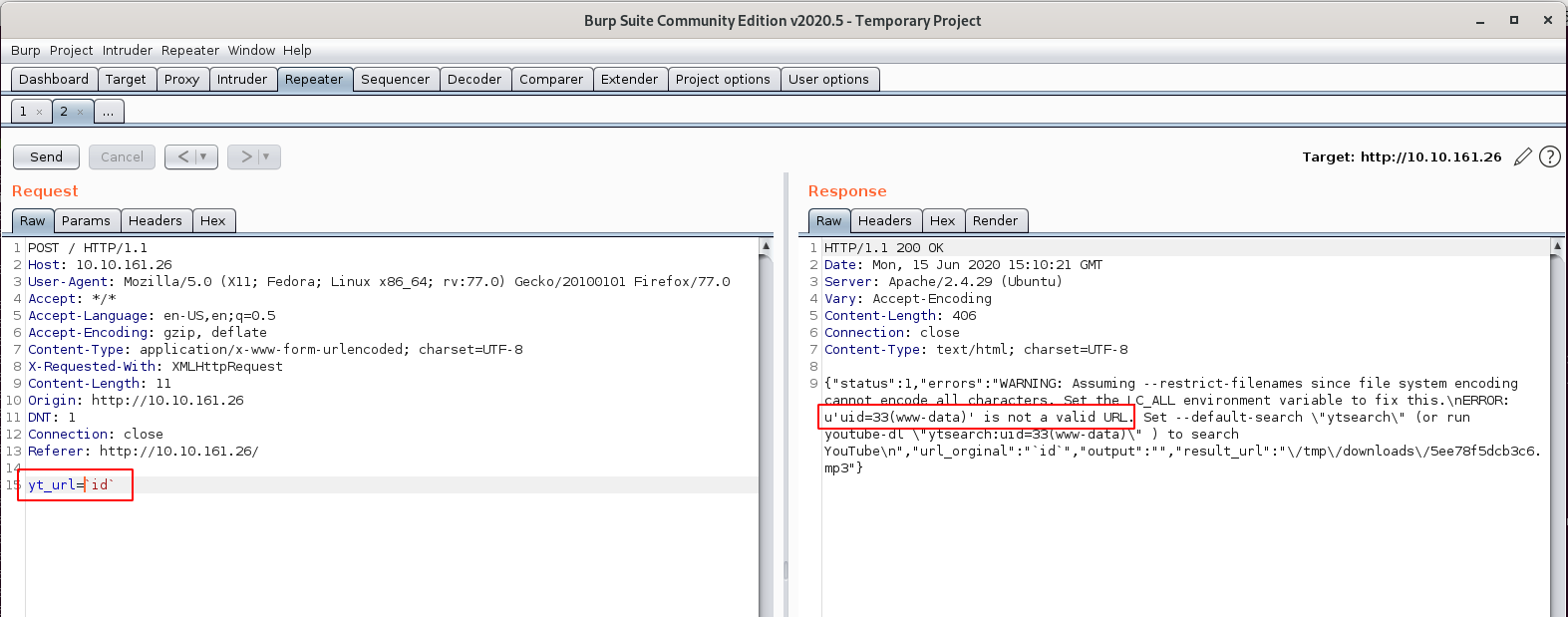Switch to the Intruder tool tab

tap(242, 79)
